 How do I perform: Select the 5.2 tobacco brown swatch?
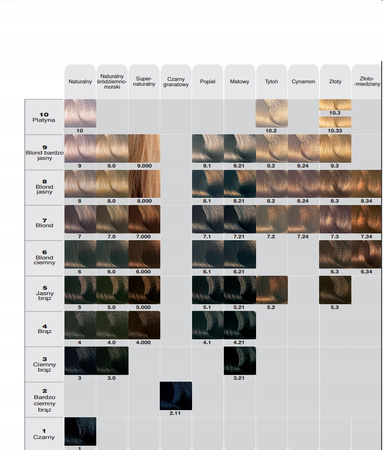pyautogui.click(x=272, y=290)
